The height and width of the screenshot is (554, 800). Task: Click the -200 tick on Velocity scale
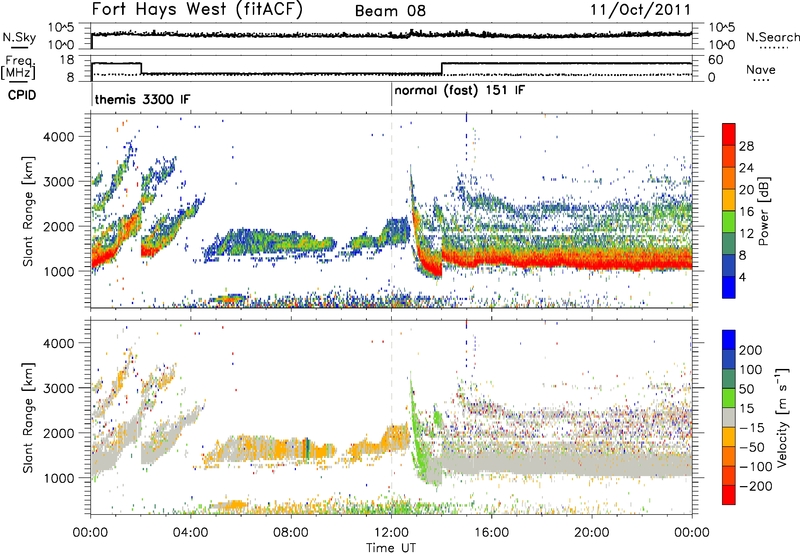[755, 486]
